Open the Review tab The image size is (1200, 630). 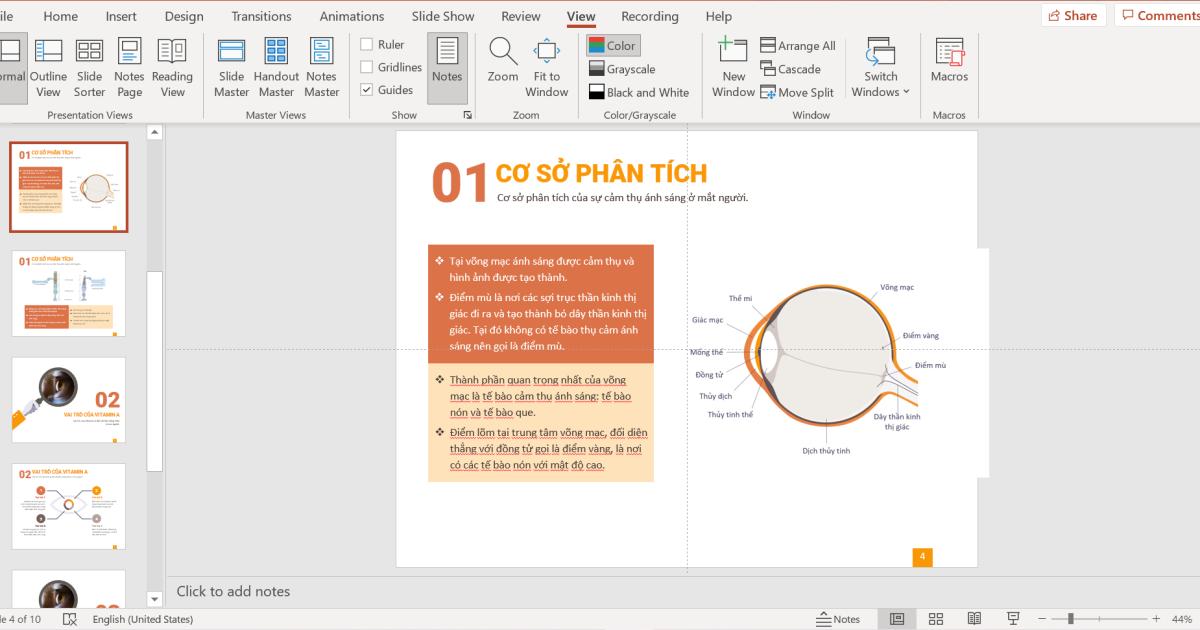coord(521,16)
